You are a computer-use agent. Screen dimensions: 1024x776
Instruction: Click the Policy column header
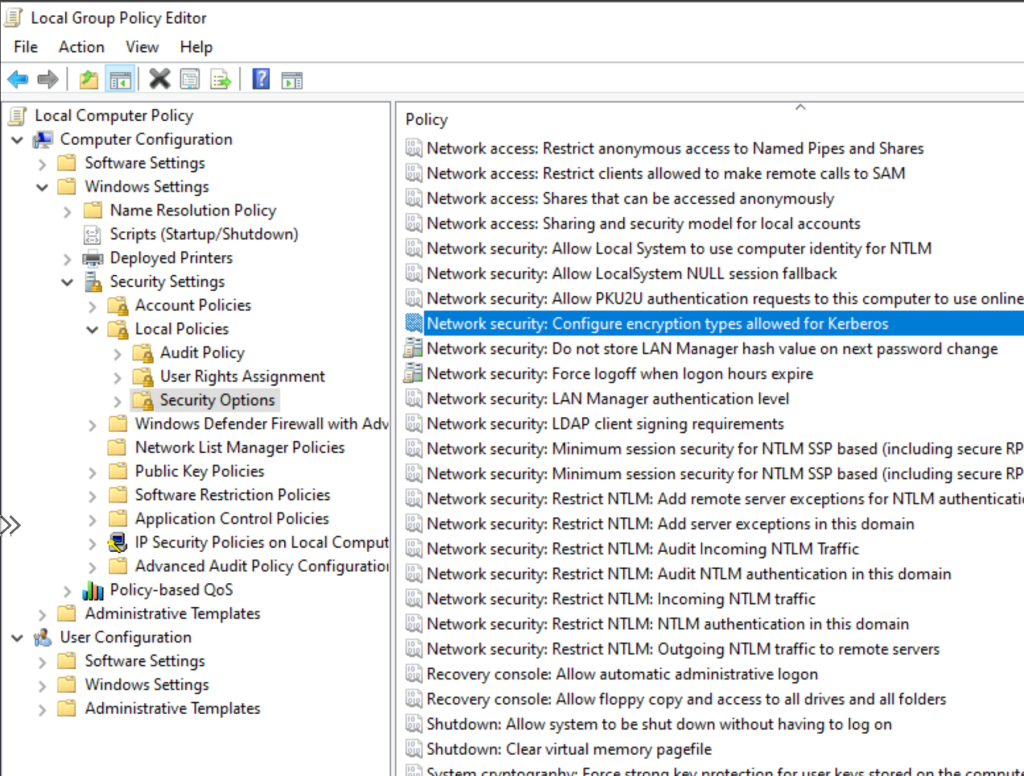[427, 119]
